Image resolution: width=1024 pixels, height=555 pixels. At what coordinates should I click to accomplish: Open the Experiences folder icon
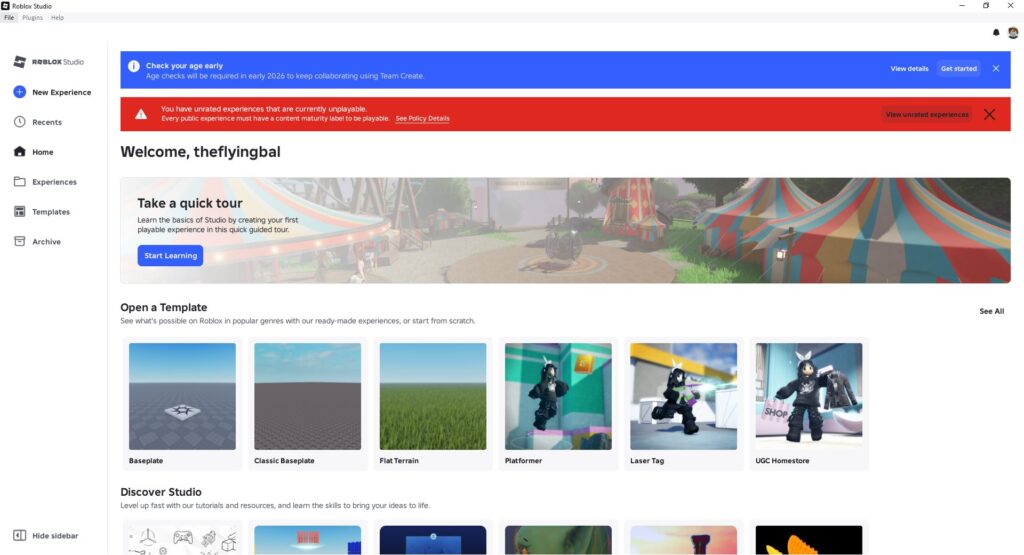tap(20, 182)
